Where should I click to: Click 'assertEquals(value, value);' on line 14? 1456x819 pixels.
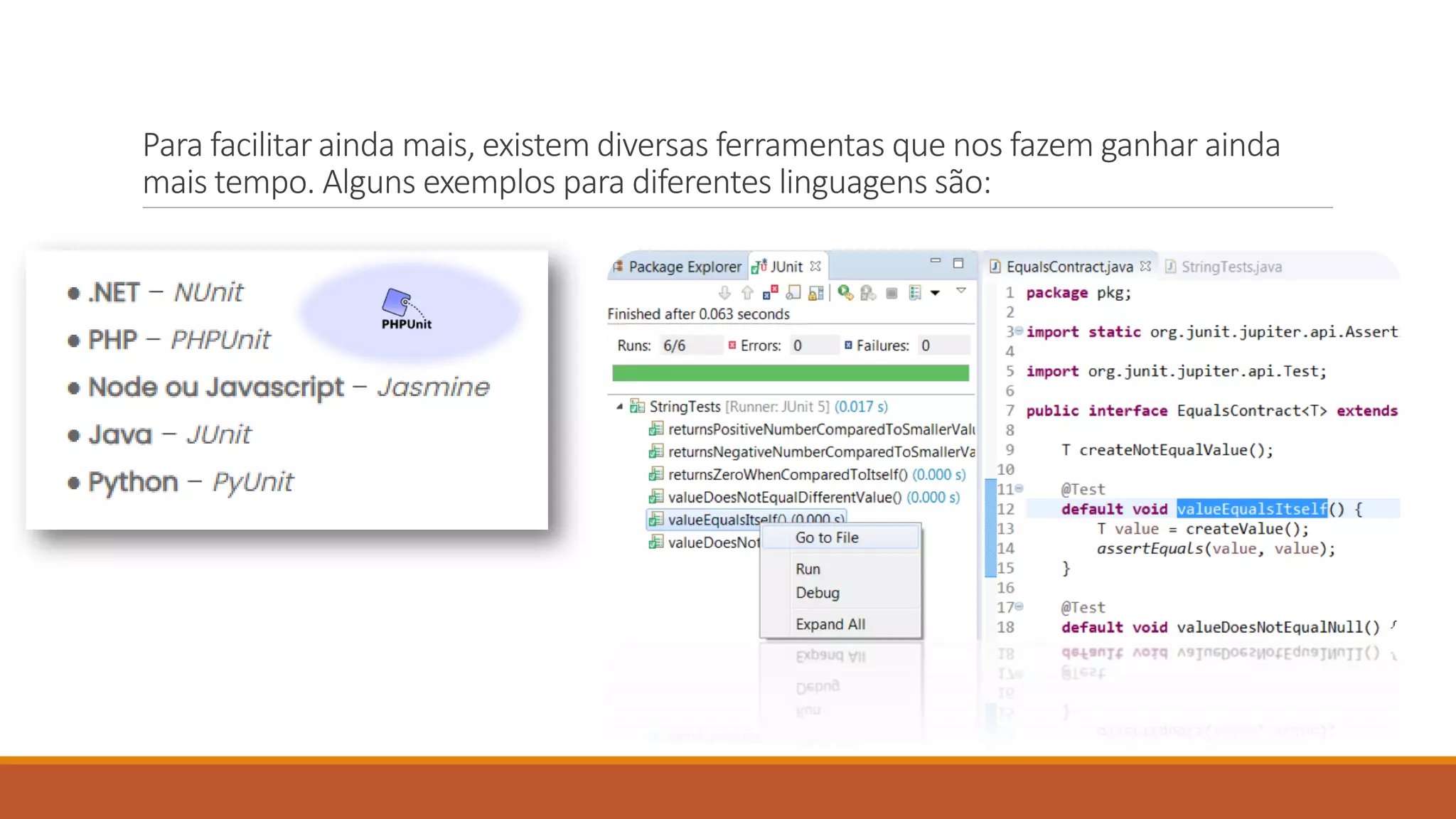tap(1216, 549)
